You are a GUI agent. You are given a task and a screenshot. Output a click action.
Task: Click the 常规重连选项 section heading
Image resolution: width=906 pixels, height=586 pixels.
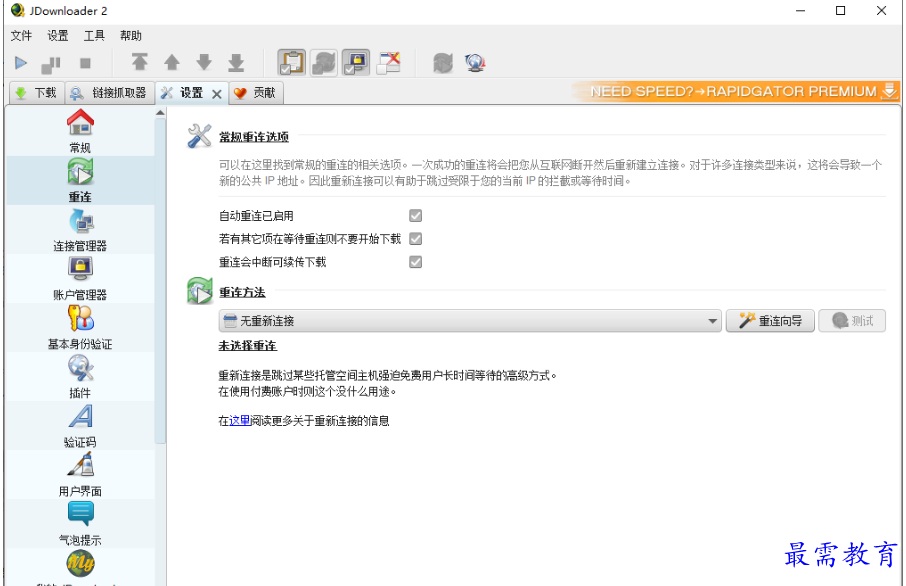click(x=254, y=137)
